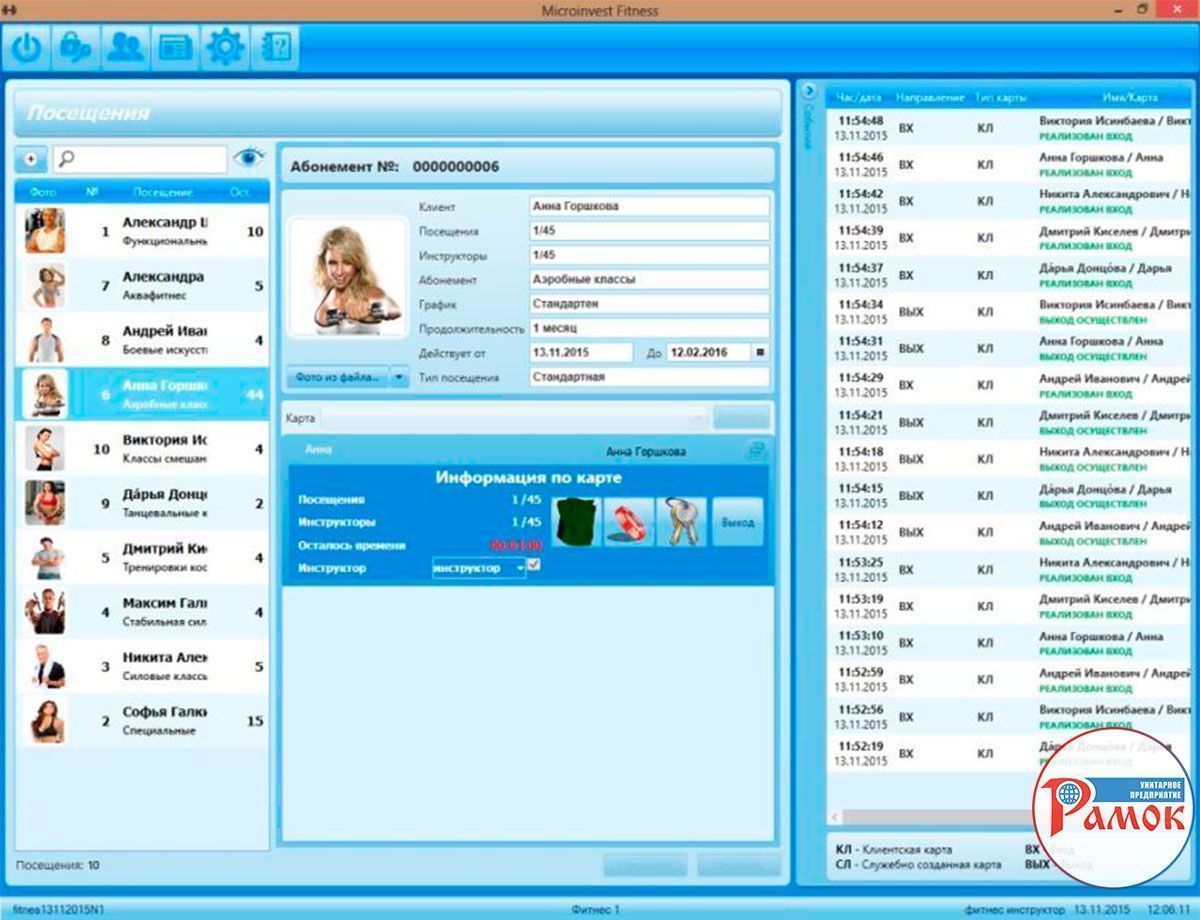Click the Клиент field with Анна Горшкова
The image size is (1200, 920).
650,206
